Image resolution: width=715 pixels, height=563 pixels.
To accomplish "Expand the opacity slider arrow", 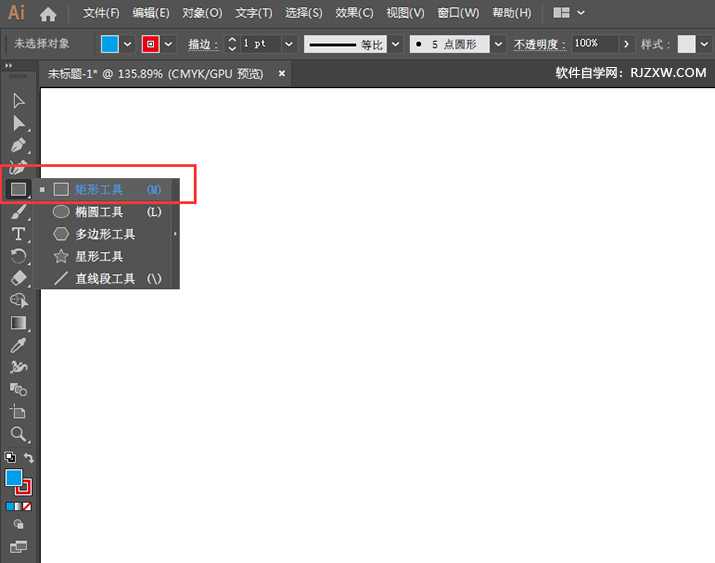I will point(626,44).
